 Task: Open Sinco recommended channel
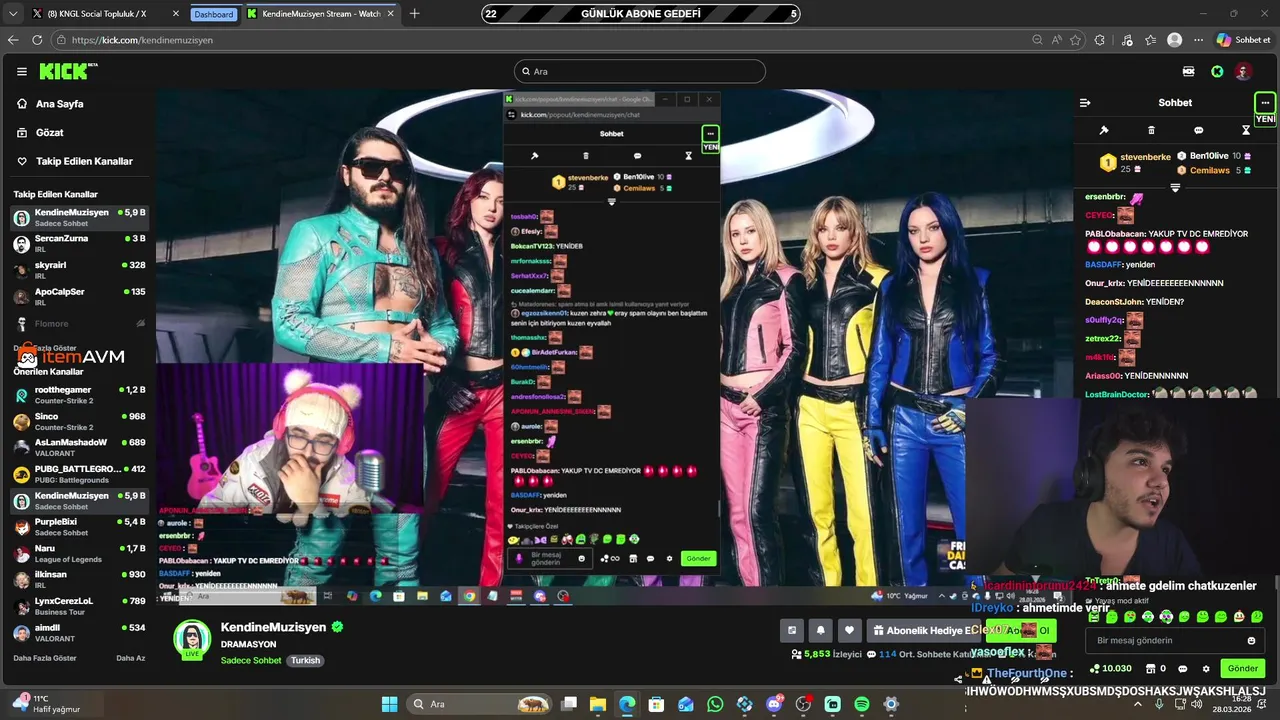pos(79,421)
